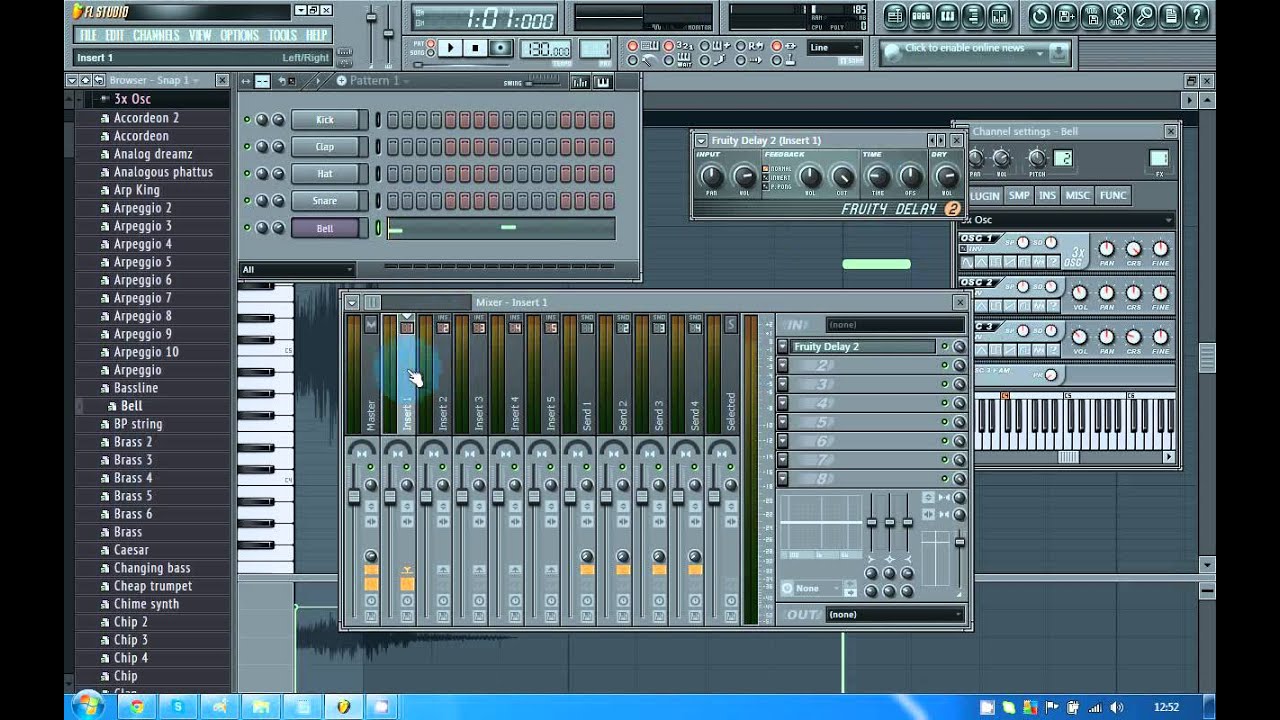Open Google Chrome from the taskbar

coord(137,707)
